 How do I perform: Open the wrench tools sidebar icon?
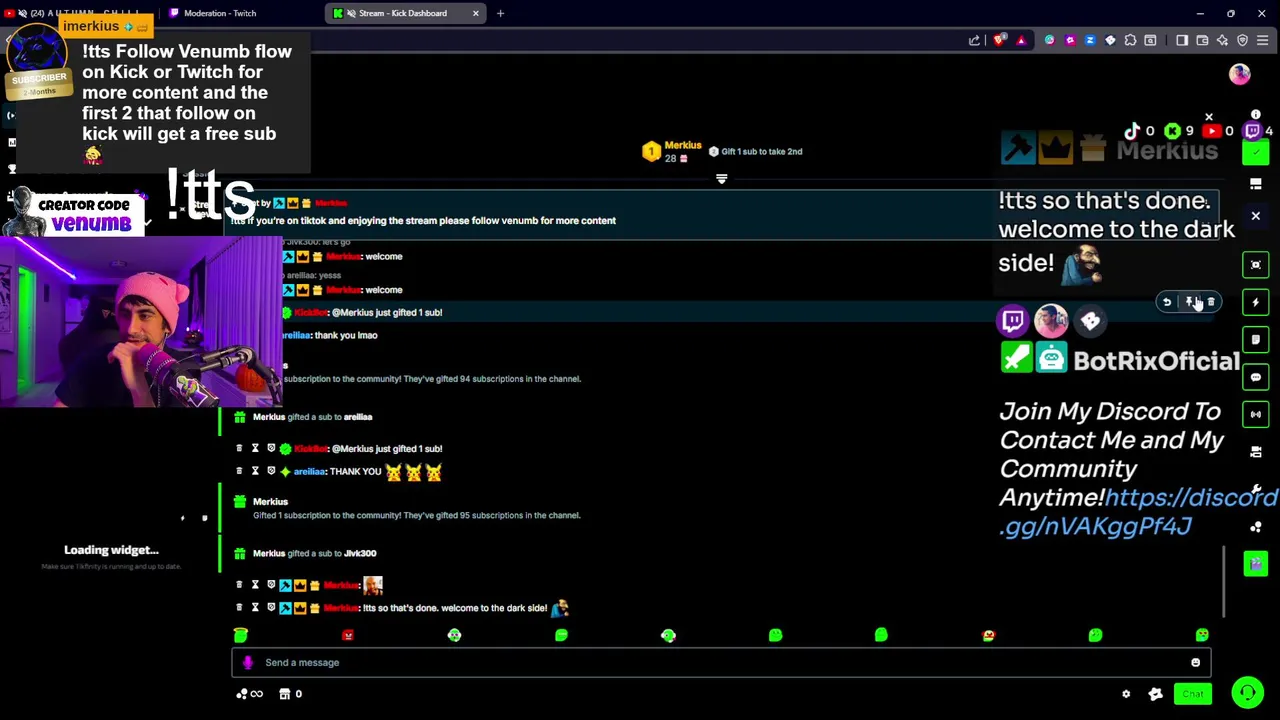click(x=1256, y=490)
